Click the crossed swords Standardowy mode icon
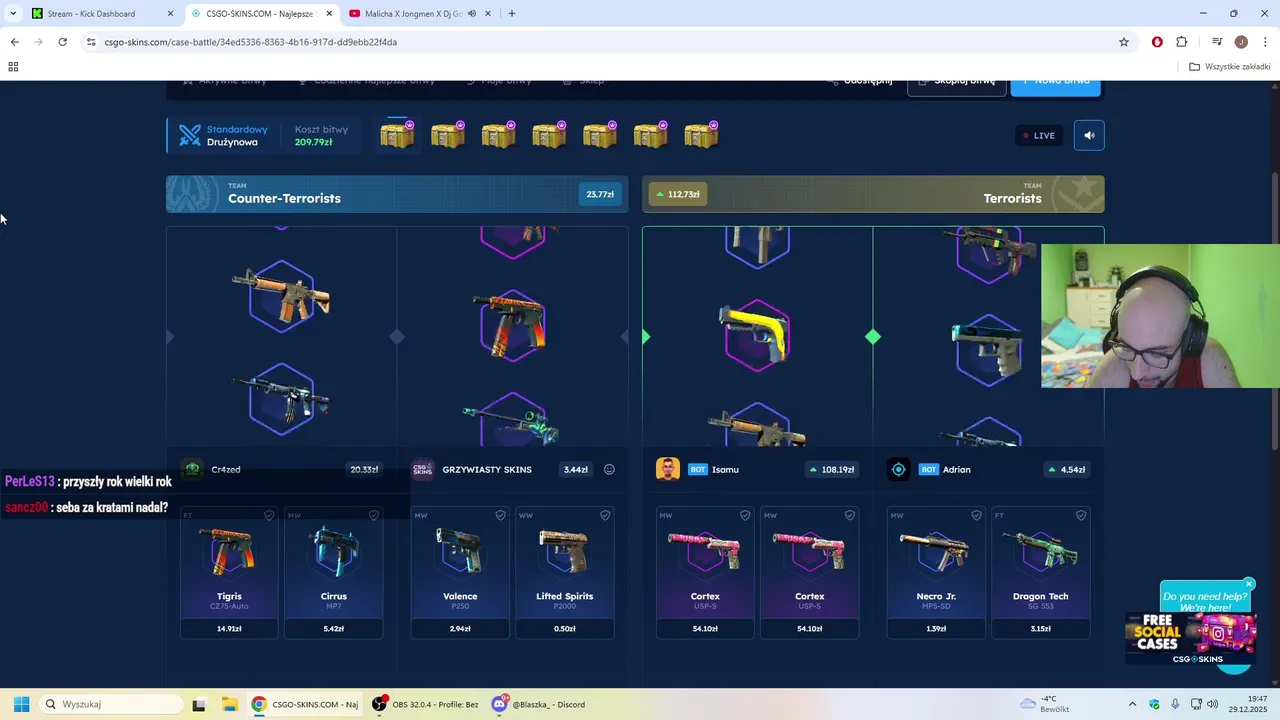 pyautogui.click(x=190, y=135)
